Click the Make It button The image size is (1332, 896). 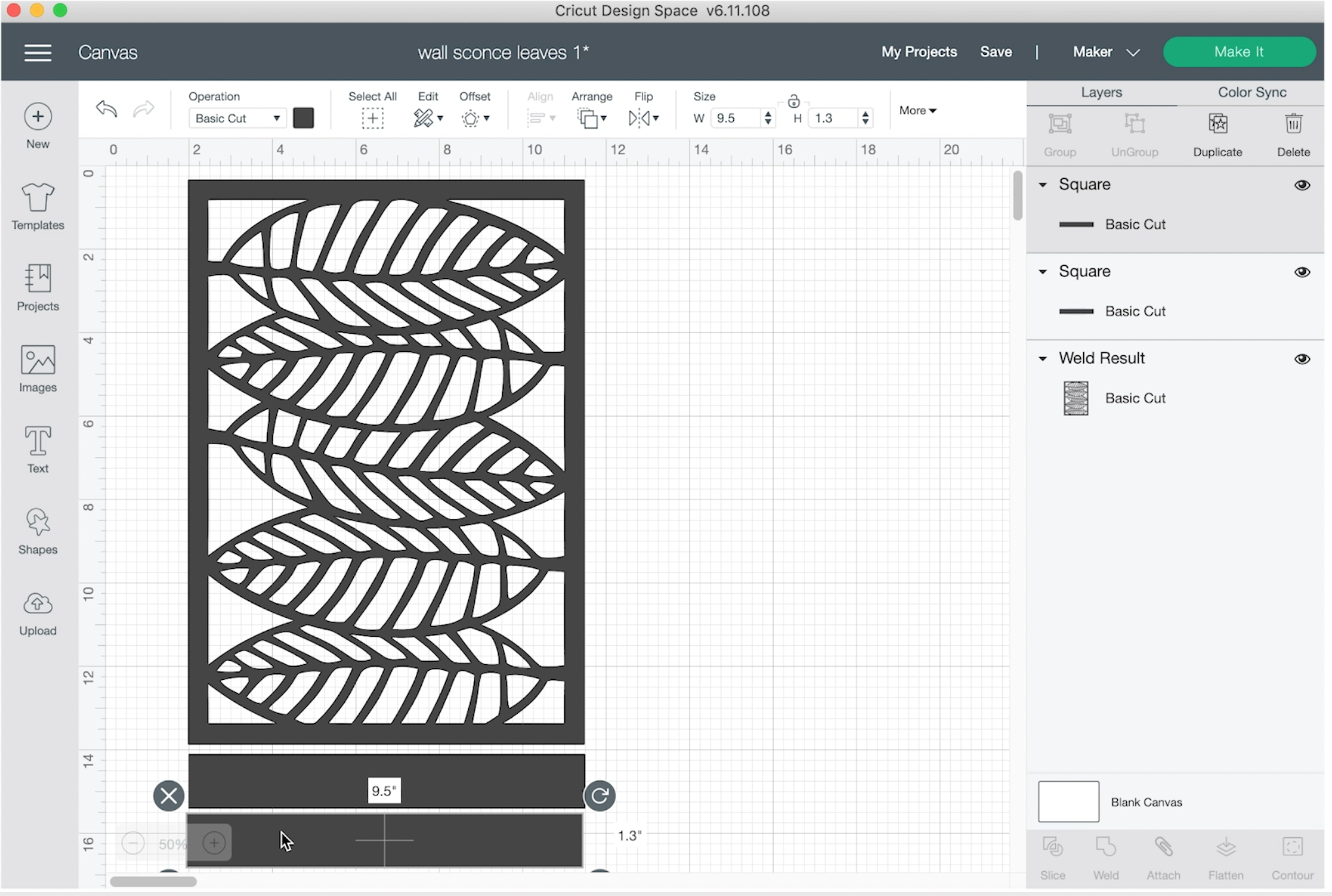(x=1239, y=52)
